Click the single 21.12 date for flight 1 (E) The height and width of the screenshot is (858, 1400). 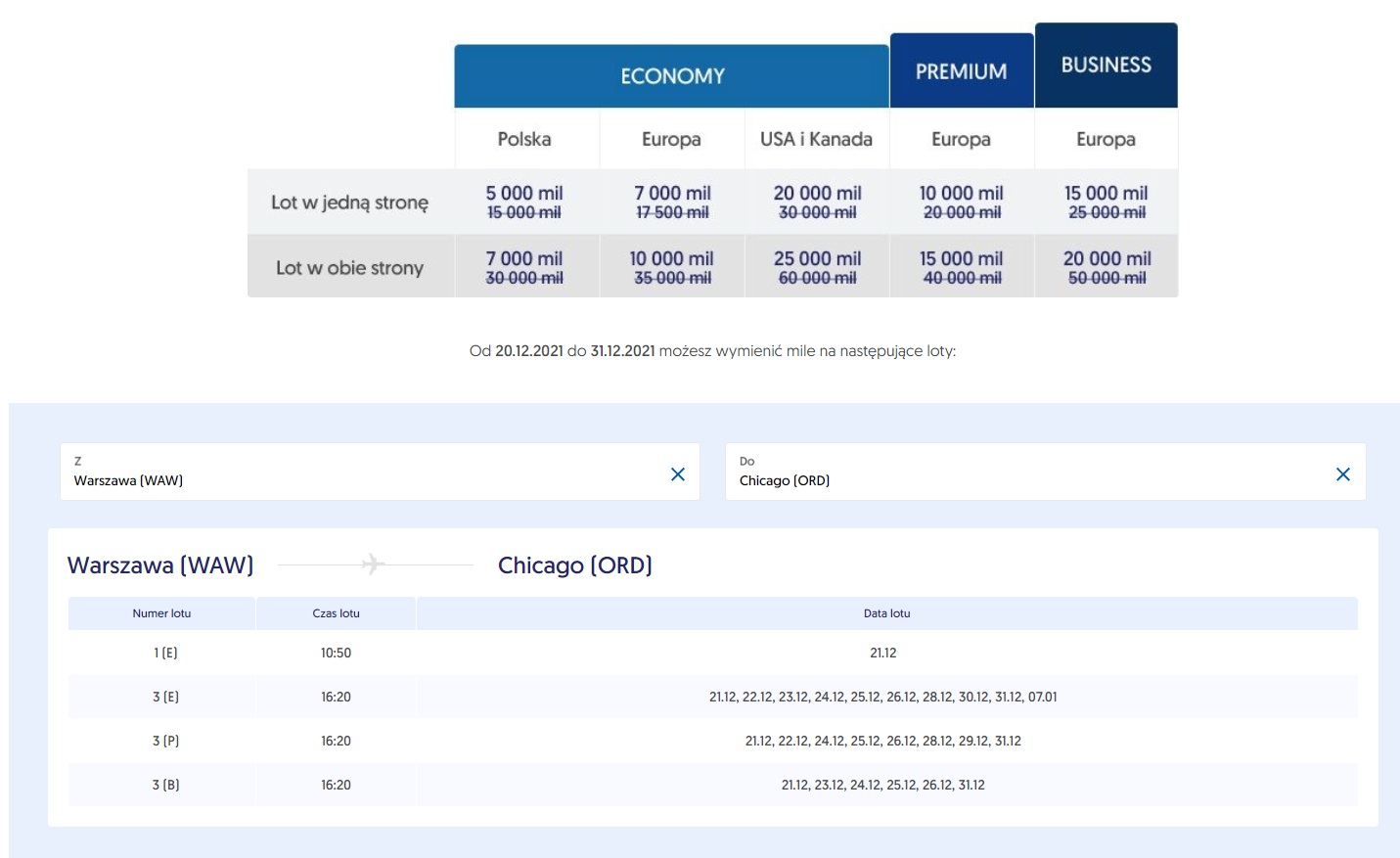882,653
